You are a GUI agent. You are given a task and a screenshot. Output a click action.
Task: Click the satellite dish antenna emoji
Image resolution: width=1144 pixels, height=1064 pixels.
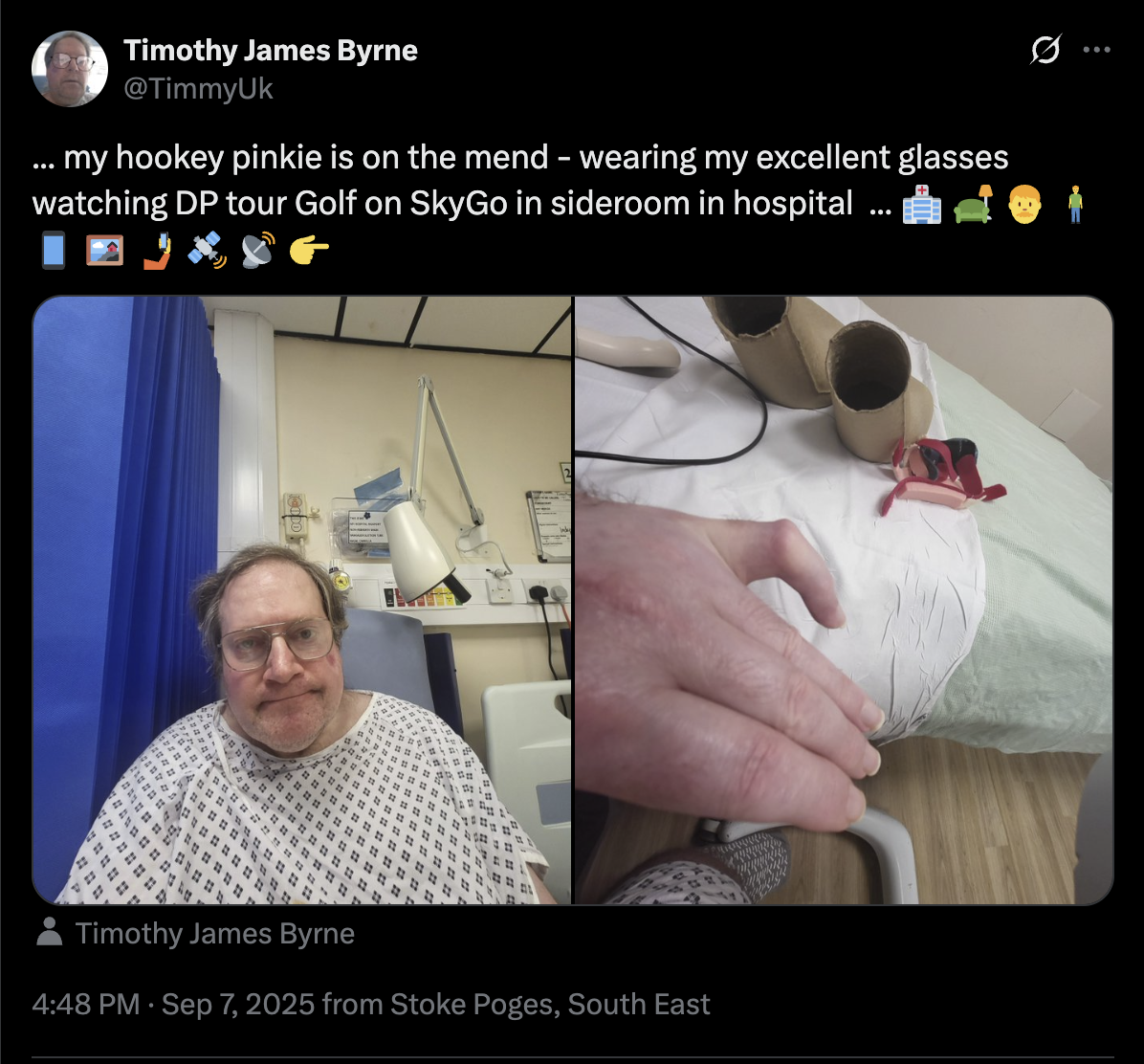[x=257, y=251]
